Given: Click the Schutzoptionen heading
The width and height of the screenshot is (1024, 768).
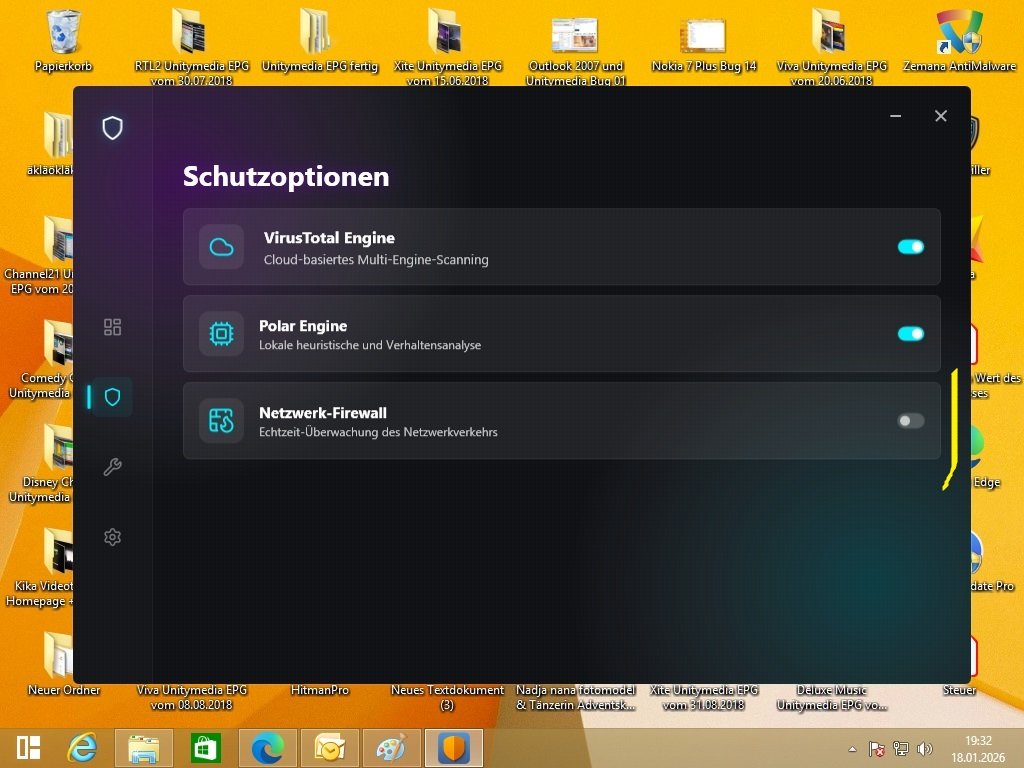Looking at the screenshot, I should 286,177.
